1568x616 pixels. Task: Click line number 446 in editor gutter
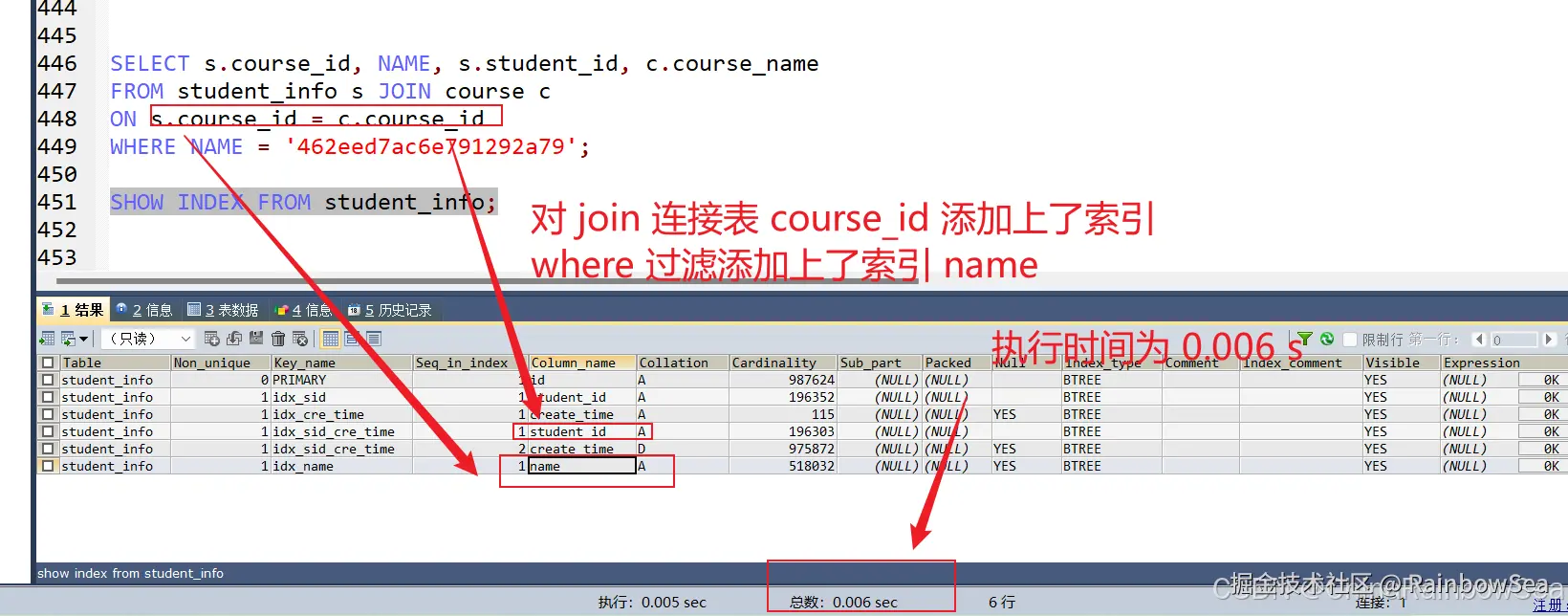[x=57, y=63]
